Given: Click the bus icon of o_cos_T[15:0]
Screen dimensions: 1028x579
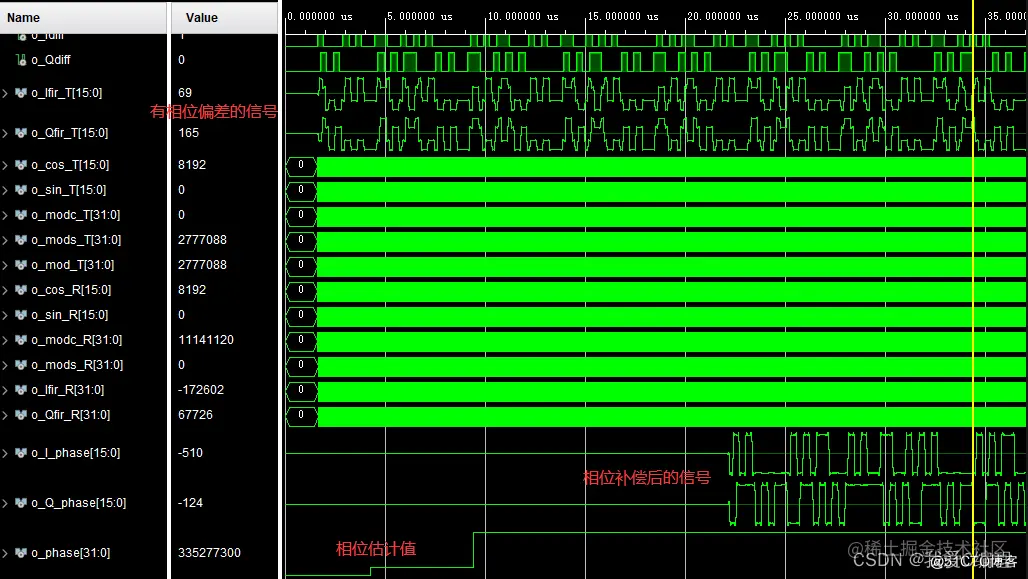Looking at the screenshot, I should [21, 165].
